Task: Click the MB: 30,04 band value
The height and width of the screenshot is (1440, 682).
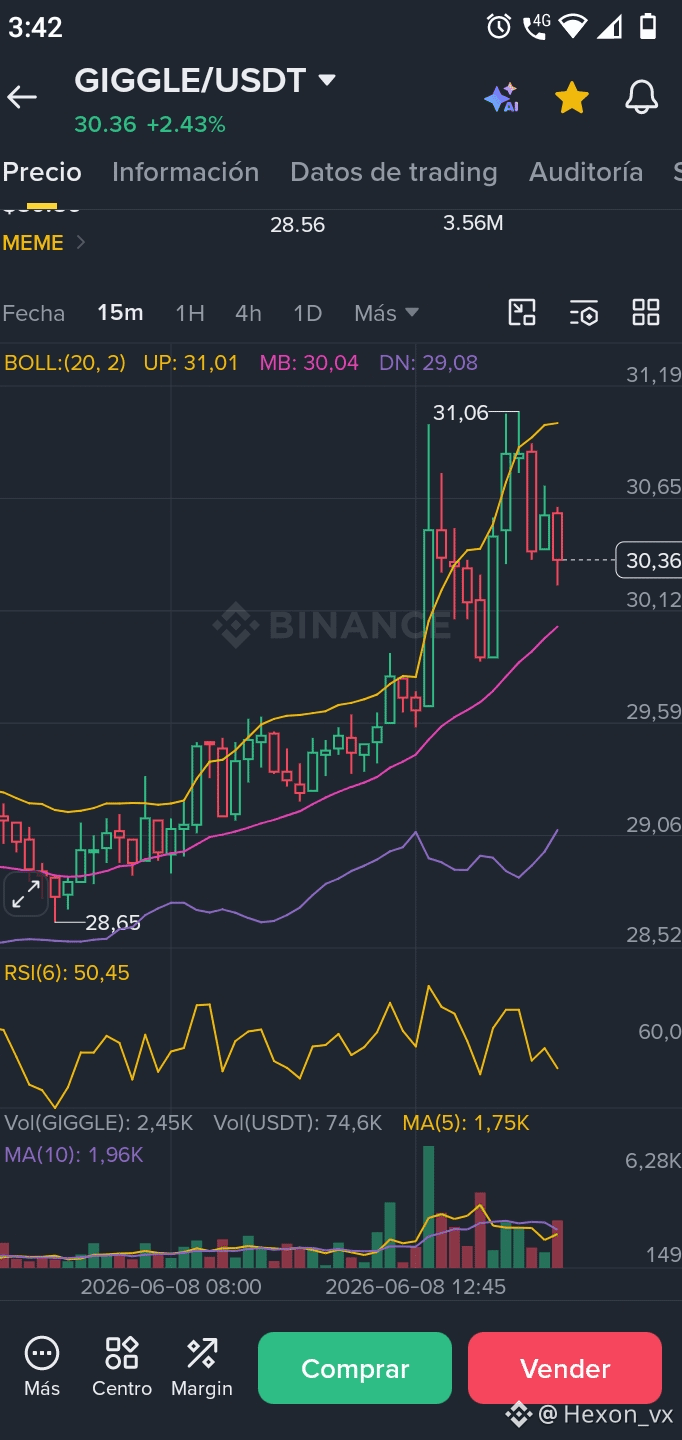Action: click(x=309, y=363)
